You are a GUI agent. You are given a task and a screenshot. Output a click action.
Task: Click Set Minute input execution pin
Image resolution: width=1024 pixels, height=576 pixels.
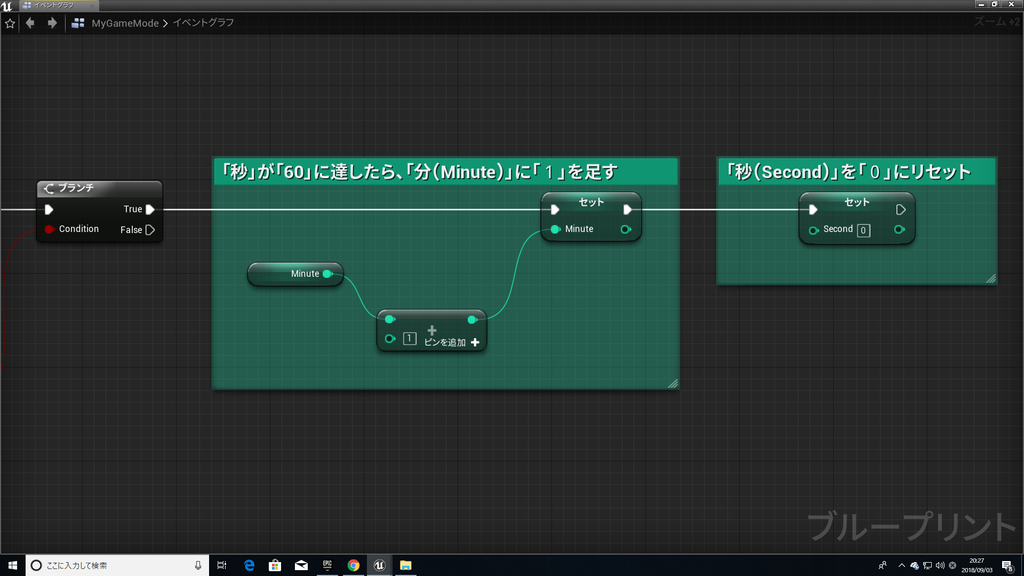click(x=555, y=210)
